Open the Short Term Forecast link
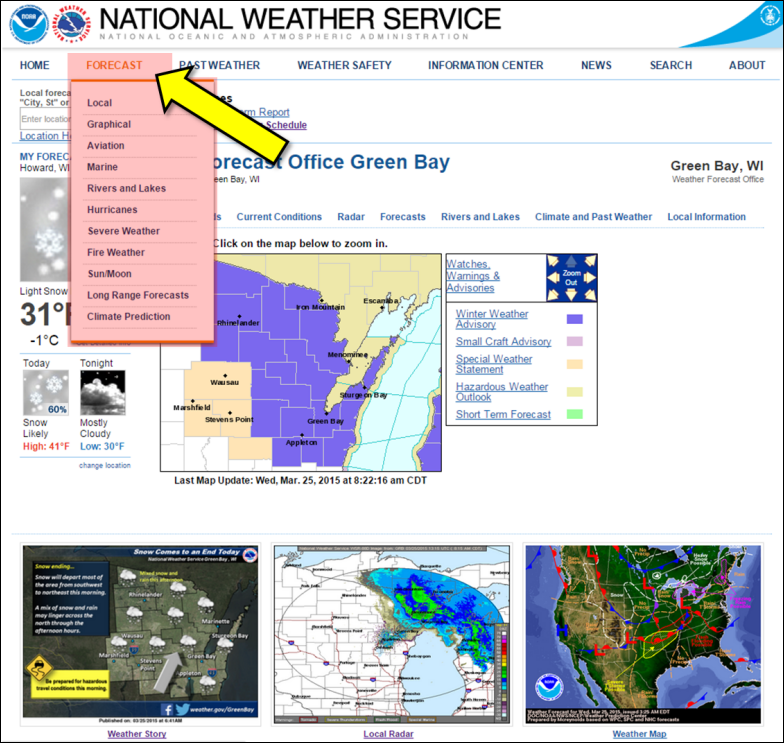Viewport: 784px width, 743px height. [x=503, y=414]
